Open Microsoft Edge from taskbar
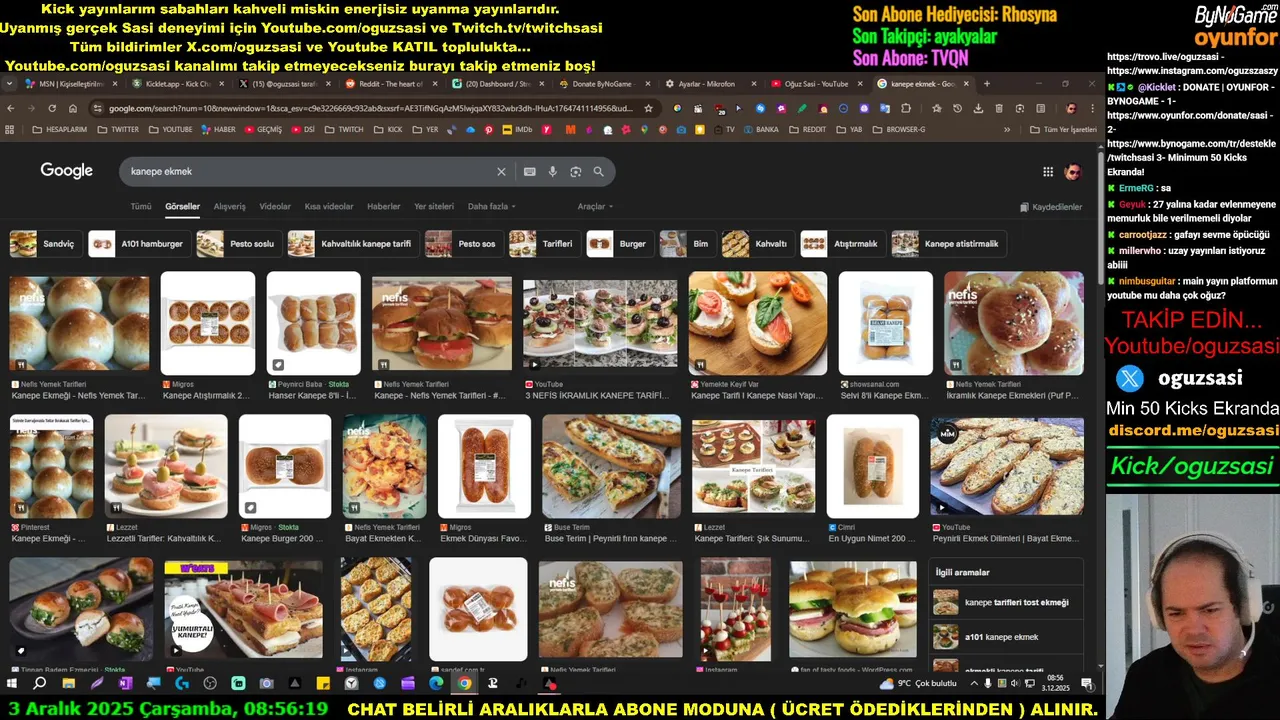The width and height of the screenshot is (1280, 720). (x=436, y=684)
